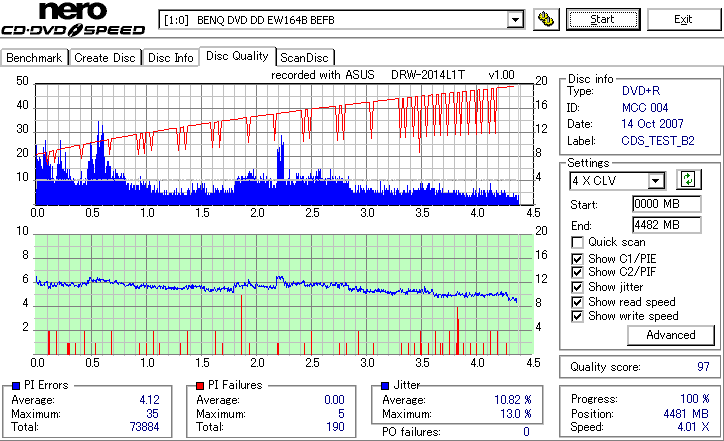Uncheck the Show read speed option
Screen dimensions: 724x441
(577, 302)
